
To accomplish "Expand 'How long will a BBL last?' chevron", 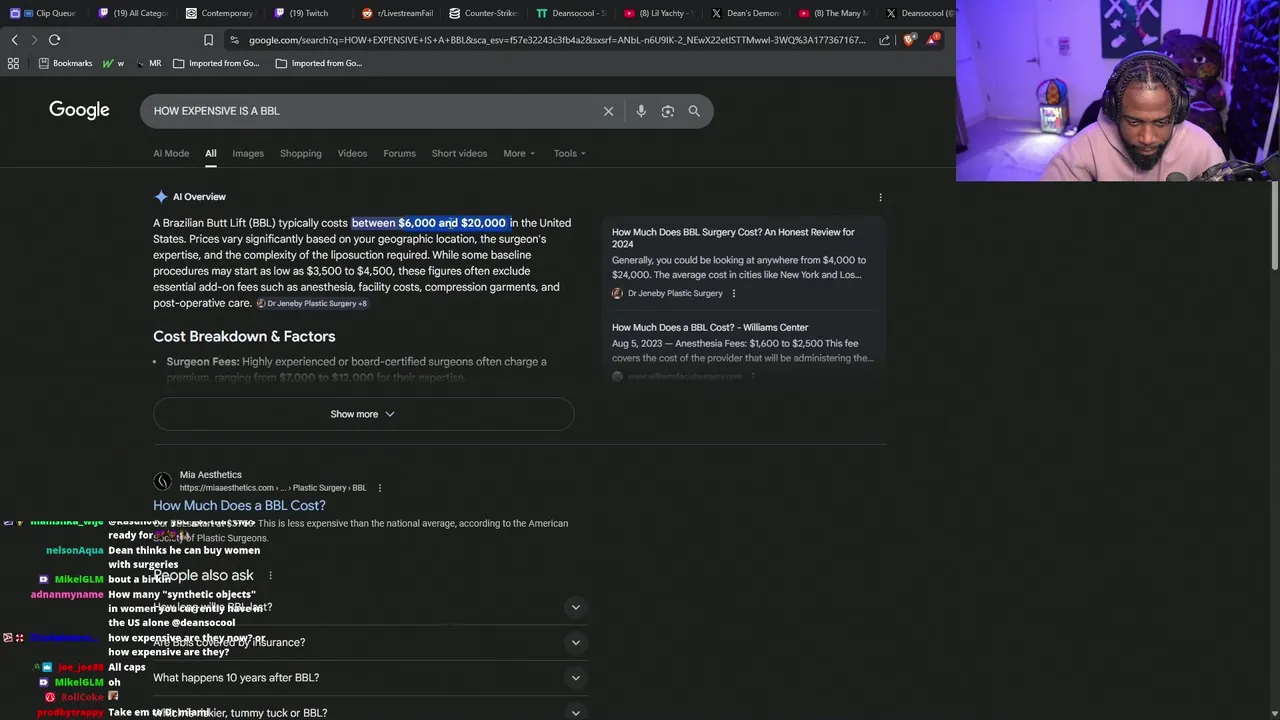I will [575, 607].
